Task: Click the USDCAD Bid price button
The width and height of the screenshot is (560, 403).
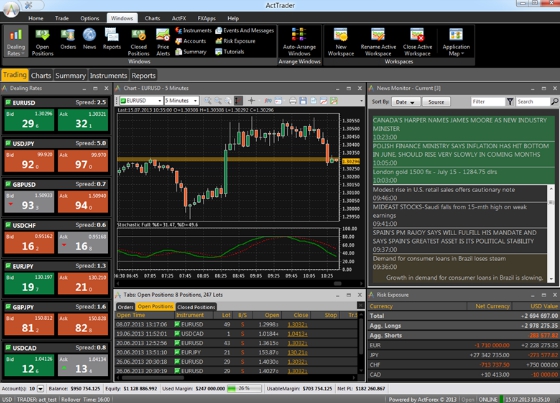Action: [x=29, y=365]
